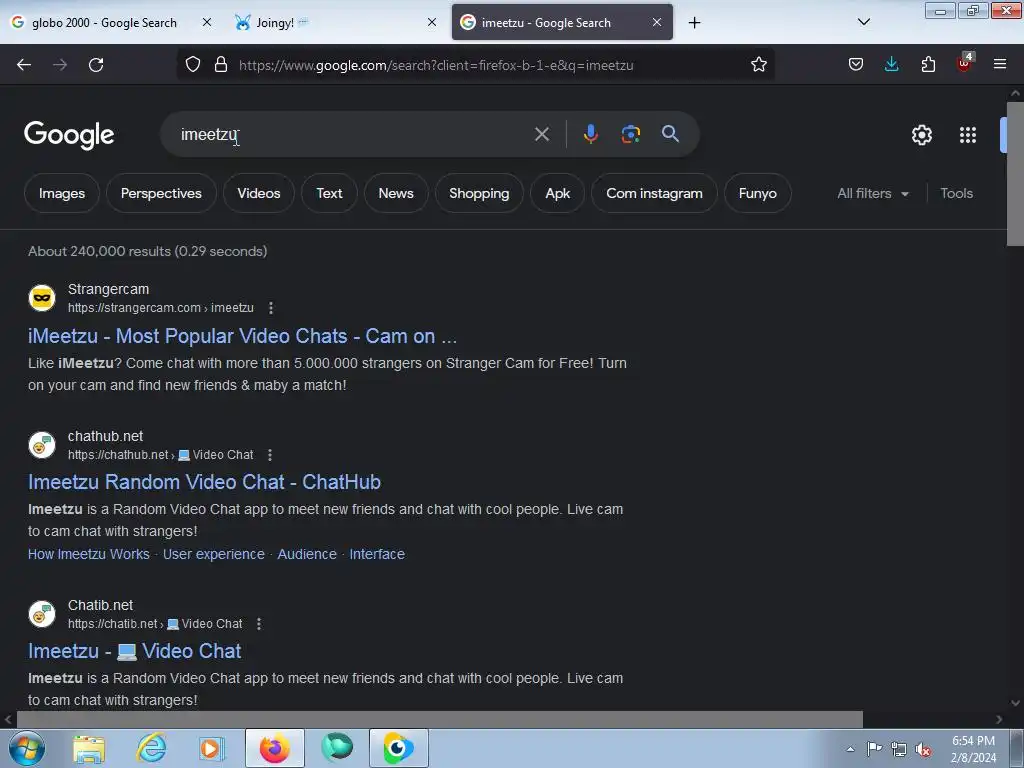This screenshot has width=1024, height=768.
Task: Open the tracking protection shield icon
Action: click(x=193, y=65)
